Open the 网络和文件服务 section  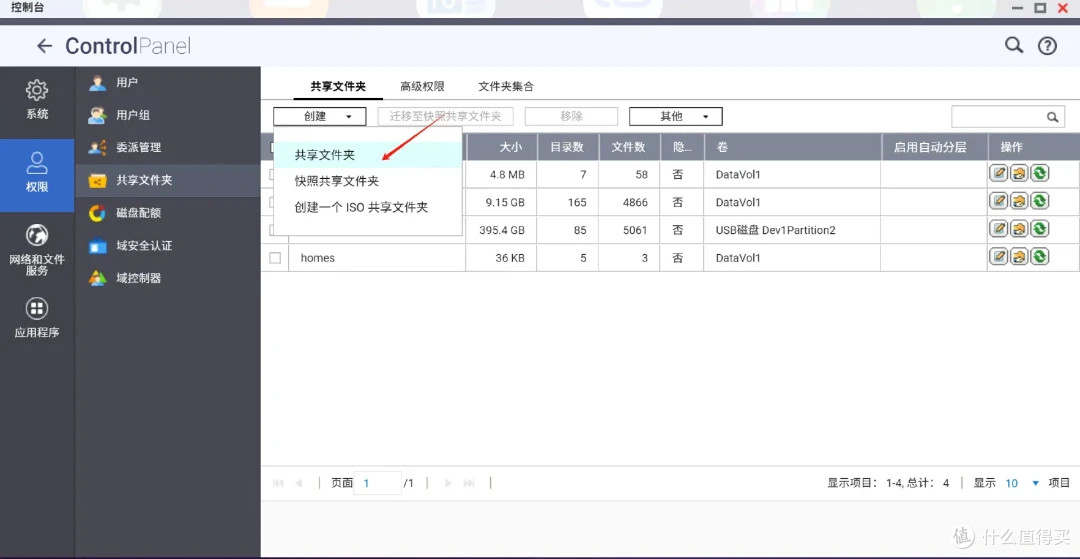[37, 250]
